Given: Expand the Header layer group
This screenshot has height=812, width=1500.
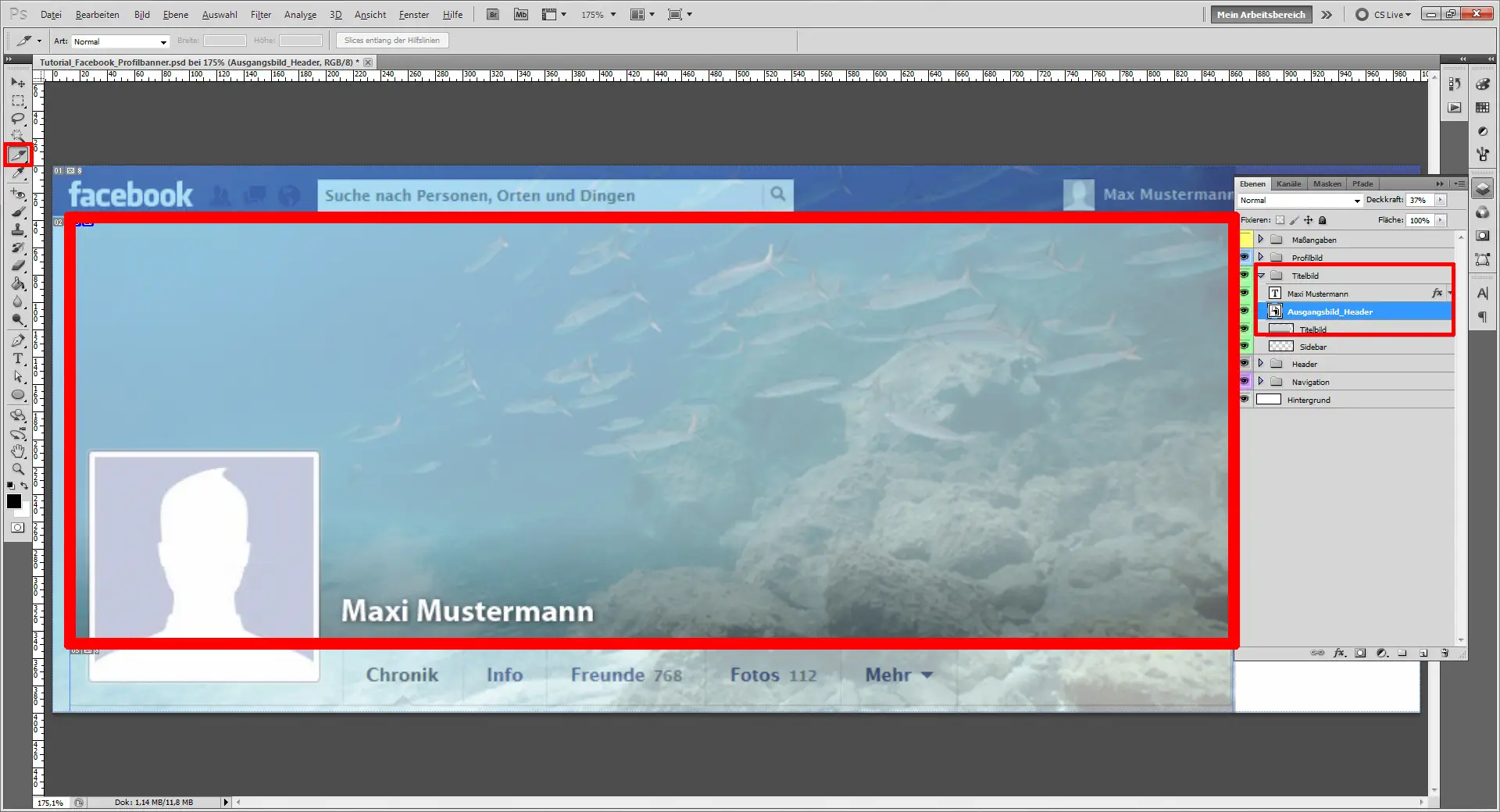Looking at the screenshot, I should click(1260, 363).
